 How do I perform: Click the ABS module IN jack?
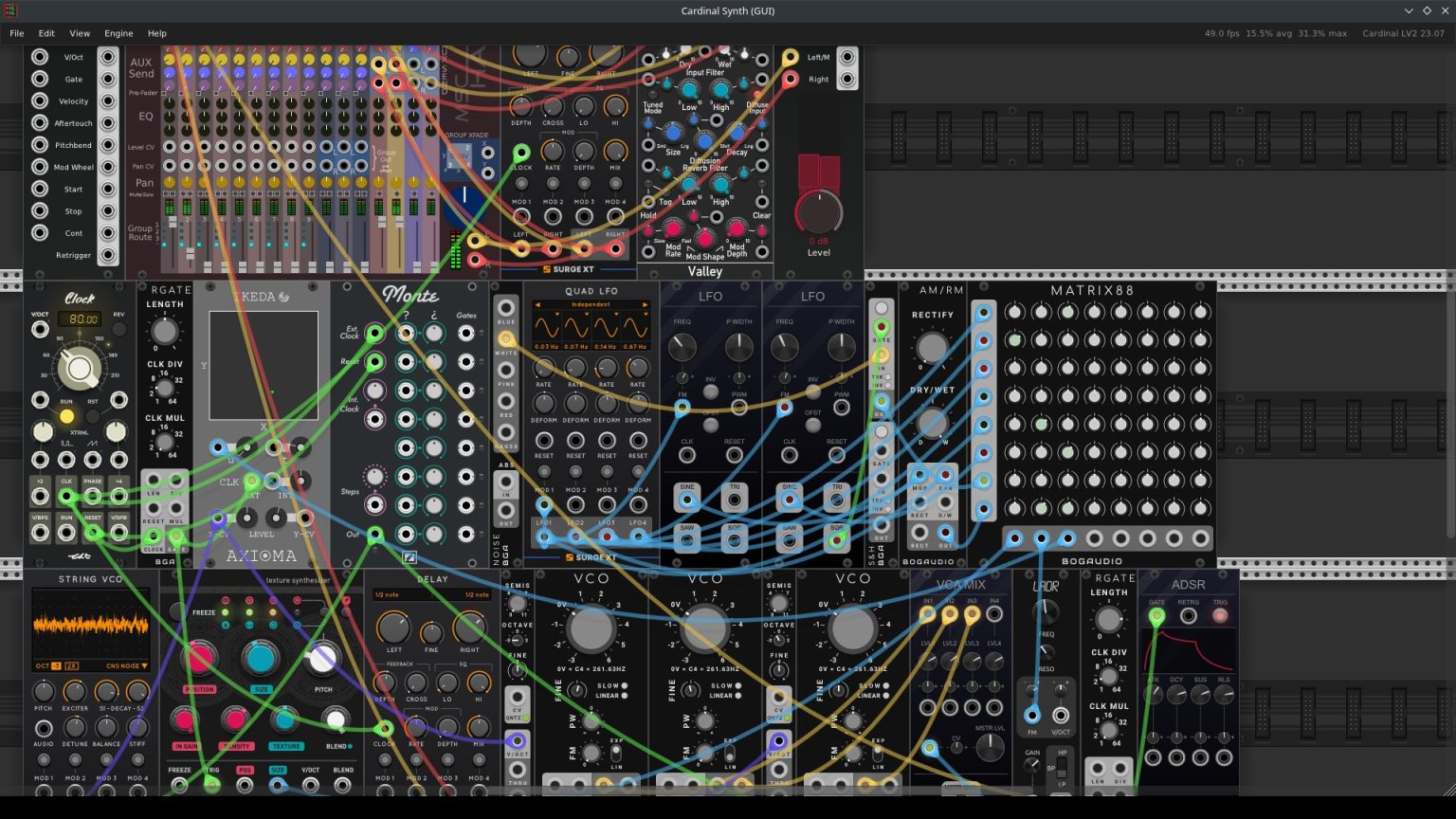pos(506,482)
